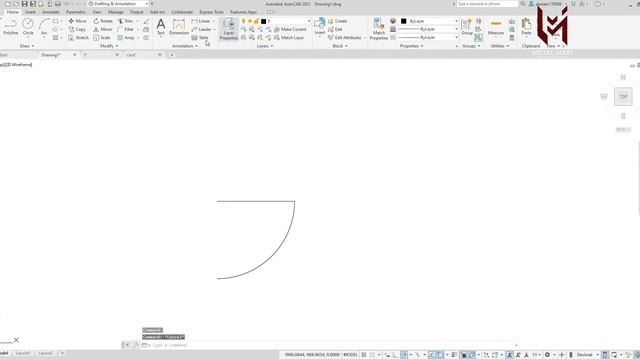Select the Dimension tool
This screenshot has width=640, height=360.
[x=179, y=27]
